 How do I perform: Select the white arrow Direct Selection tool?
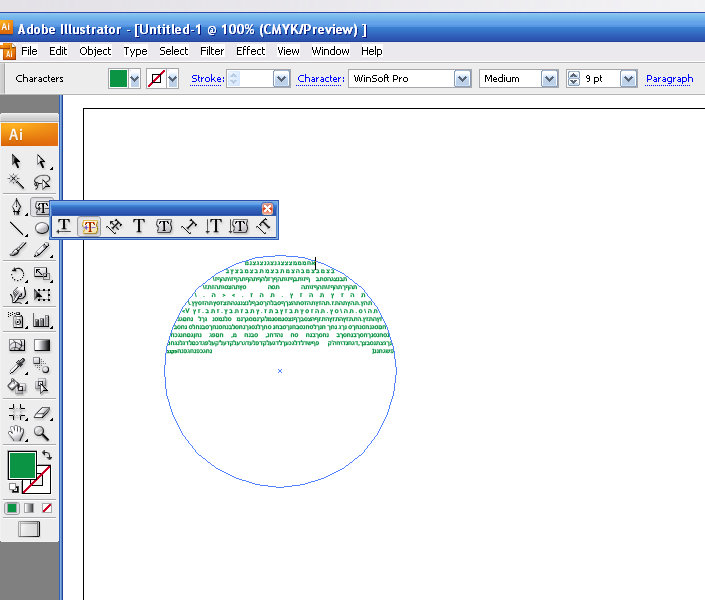tap(41, 161)
